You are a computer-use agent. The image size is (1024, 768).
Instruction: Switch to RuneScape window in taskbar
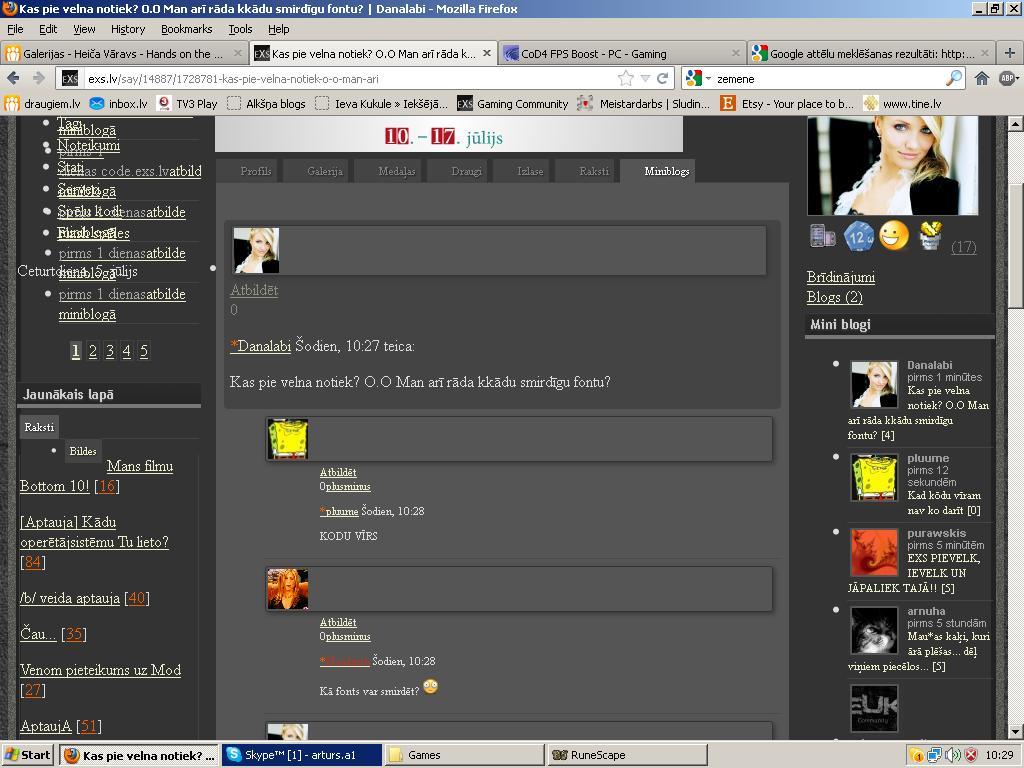tap(627, 755)
